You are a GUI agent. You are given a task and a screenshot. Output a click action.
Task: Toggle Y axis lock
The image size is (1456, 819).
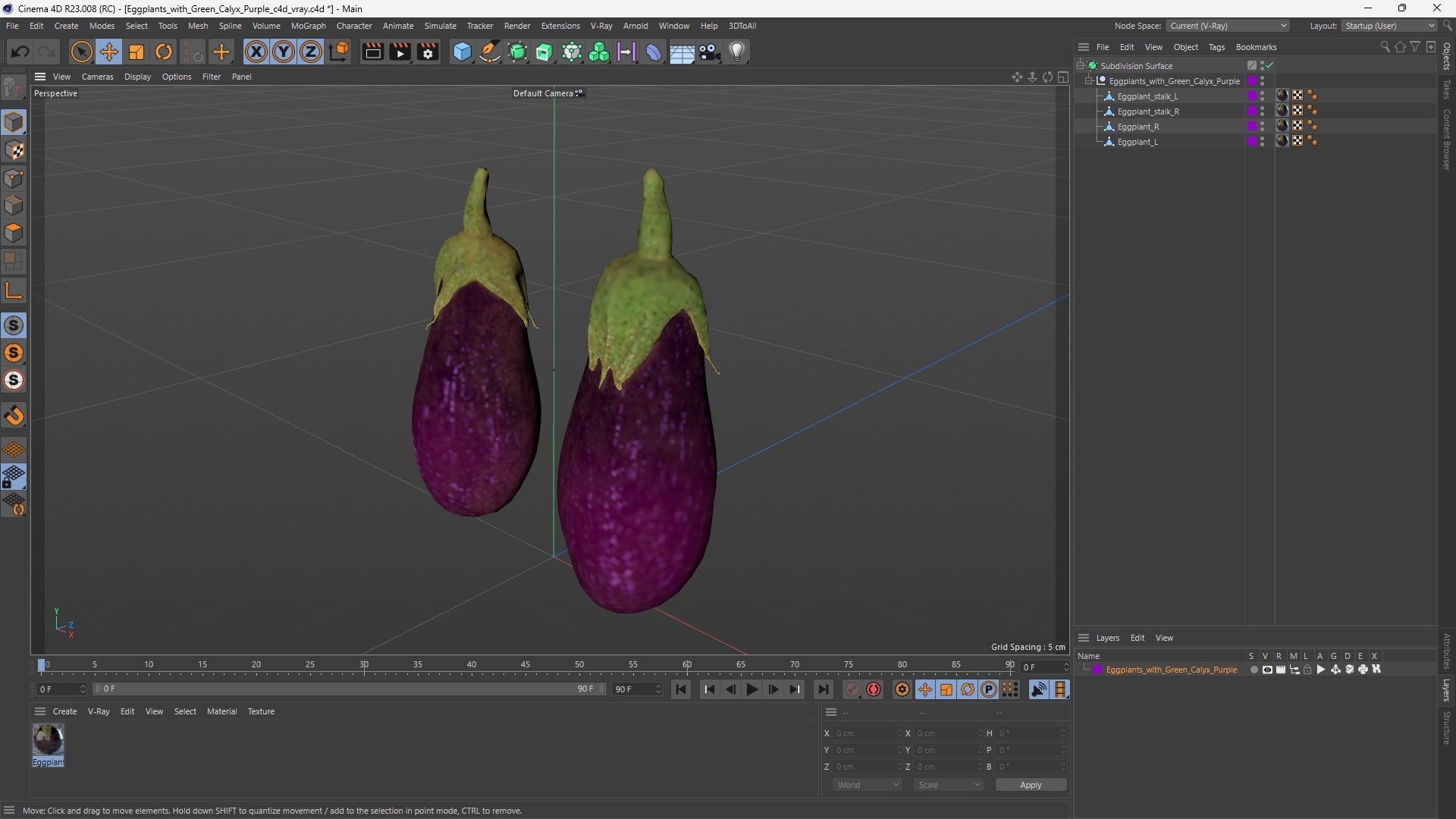point(284,52)
